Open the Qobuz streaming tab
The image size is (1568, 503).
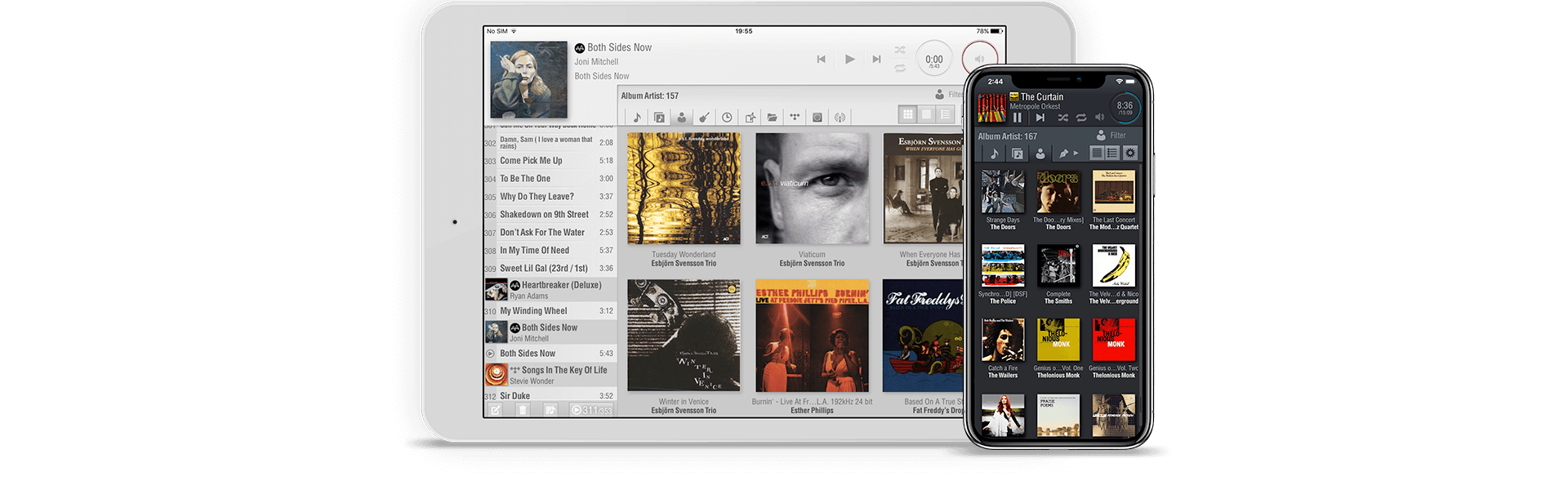817,118
